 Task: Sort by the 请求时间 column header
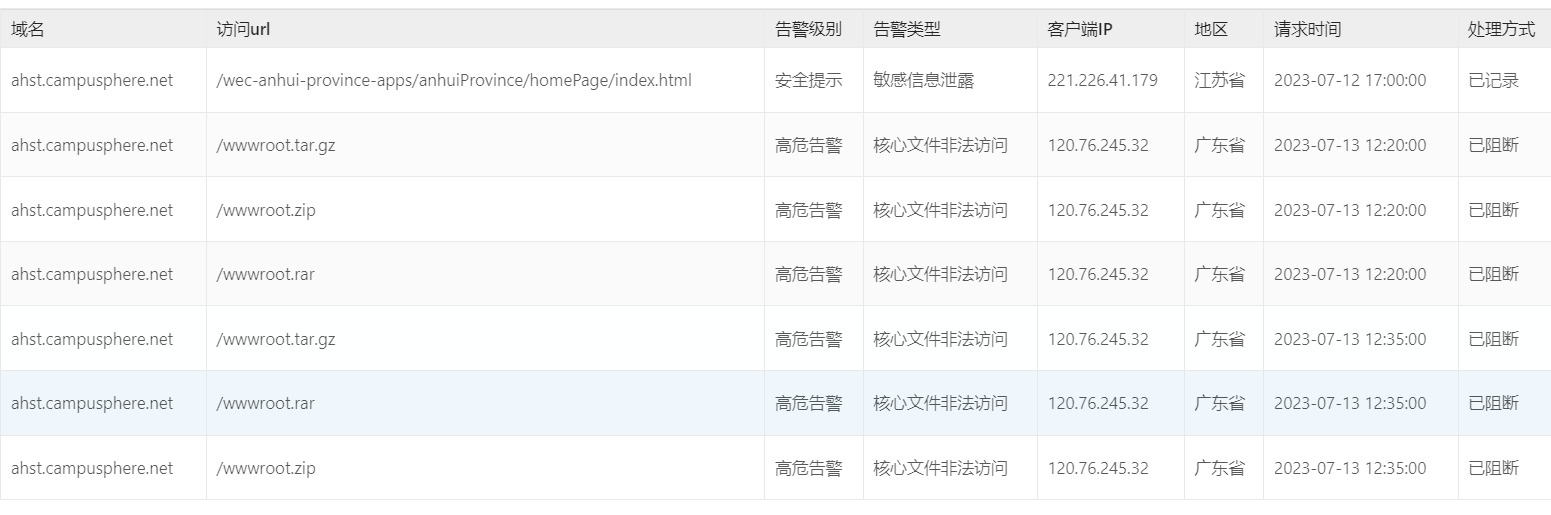tap(1307, 30)
